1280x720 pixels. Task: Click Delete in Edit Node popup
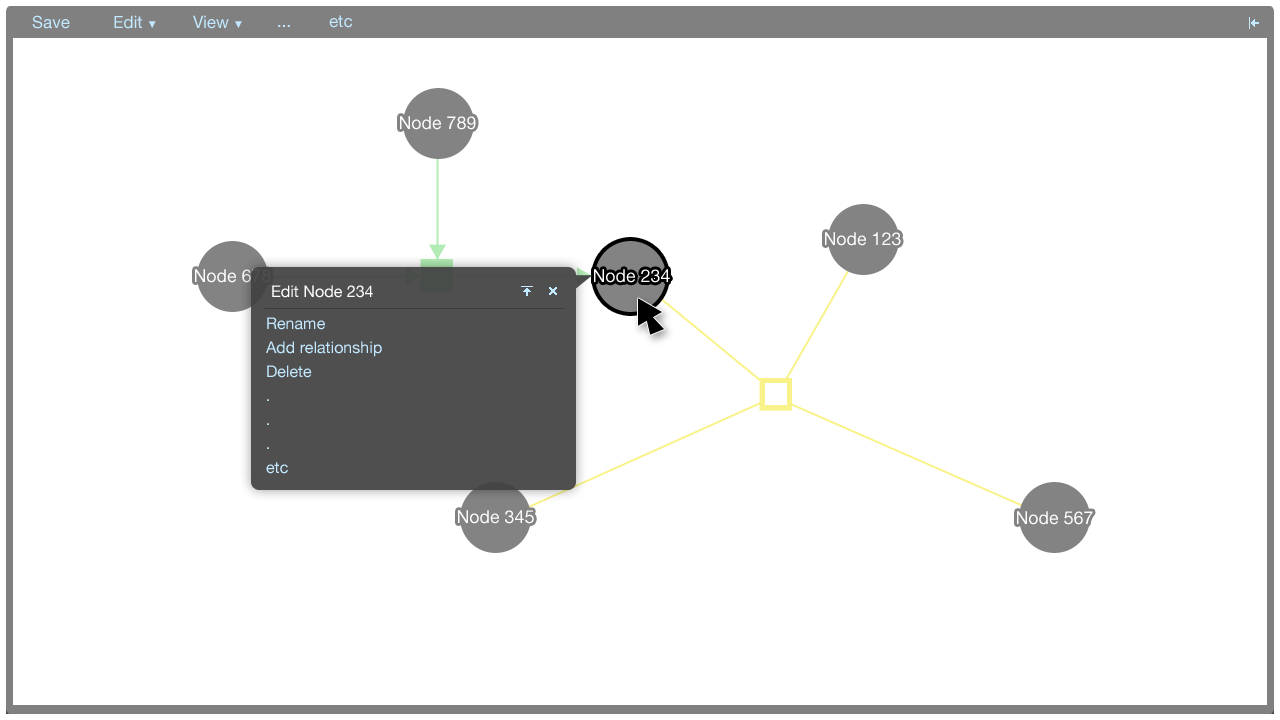(x=289, y=371)
